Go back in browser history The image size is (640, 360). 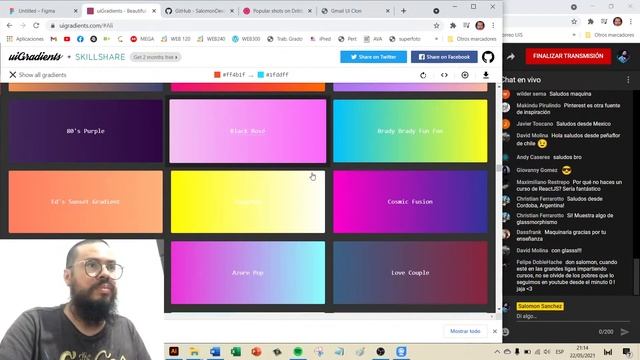tap(9, 25)
